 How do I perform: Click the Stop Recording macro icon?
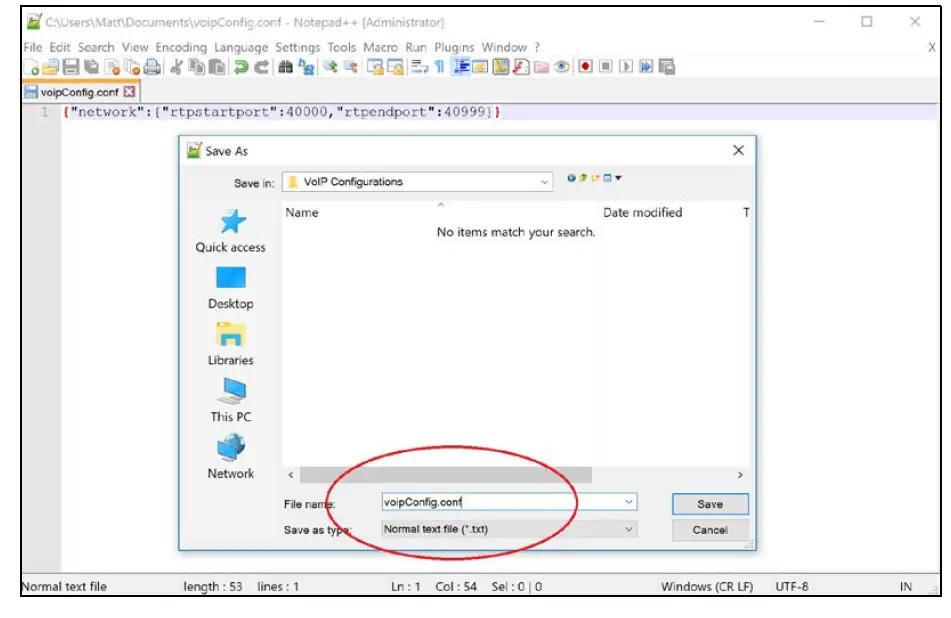coord(605,67)
